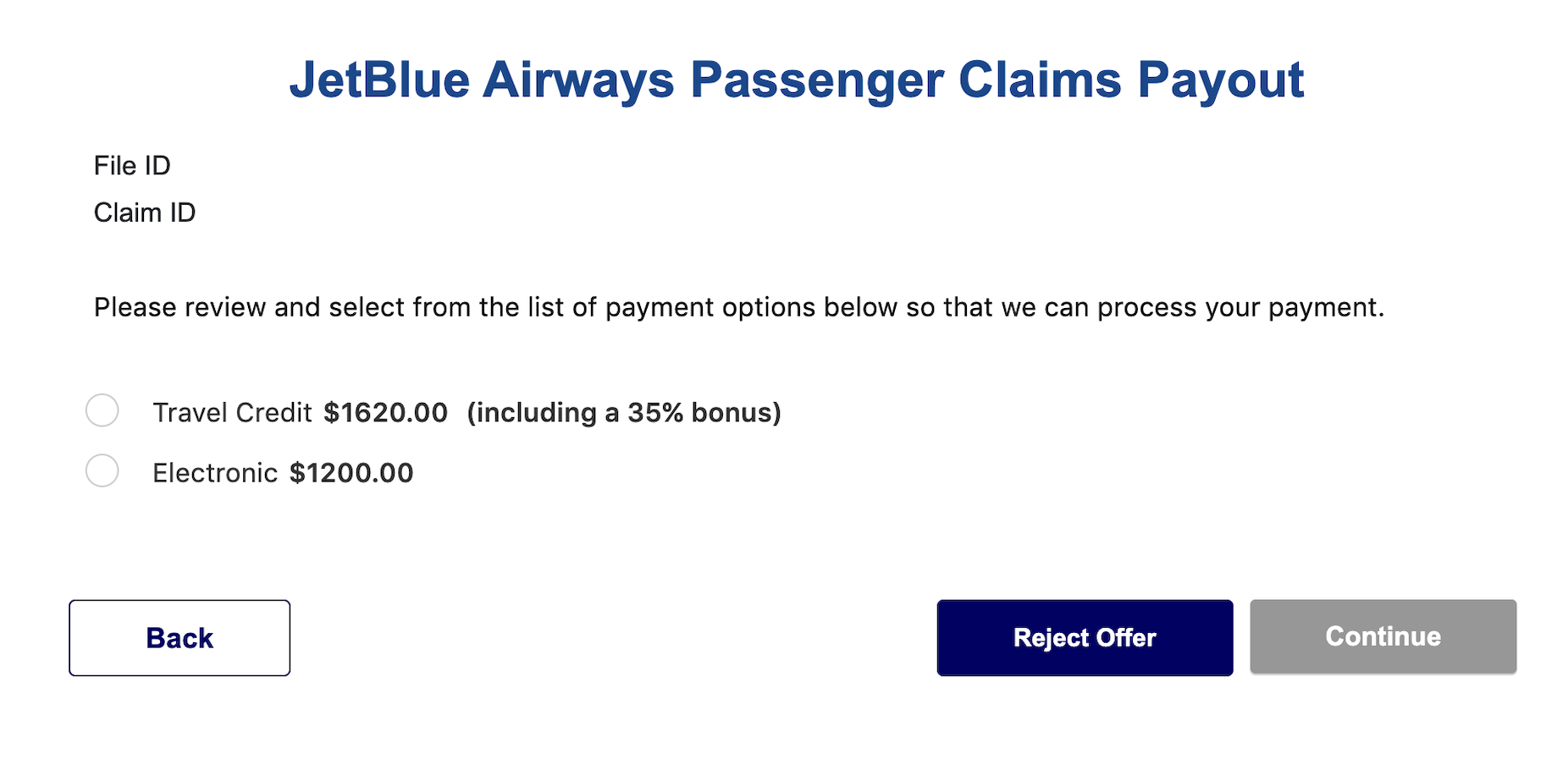
Task: Click the File ID label
Action: pyautogui.click(x=132, y=166)
